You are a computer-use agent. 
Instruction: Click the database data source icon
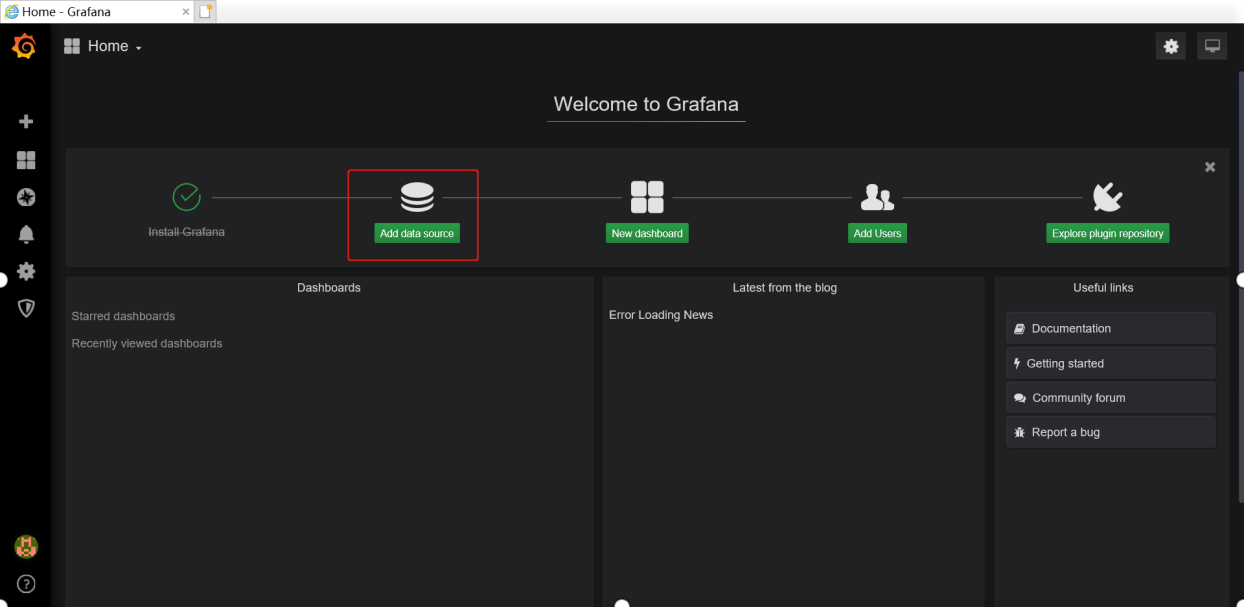pos(417,197)
